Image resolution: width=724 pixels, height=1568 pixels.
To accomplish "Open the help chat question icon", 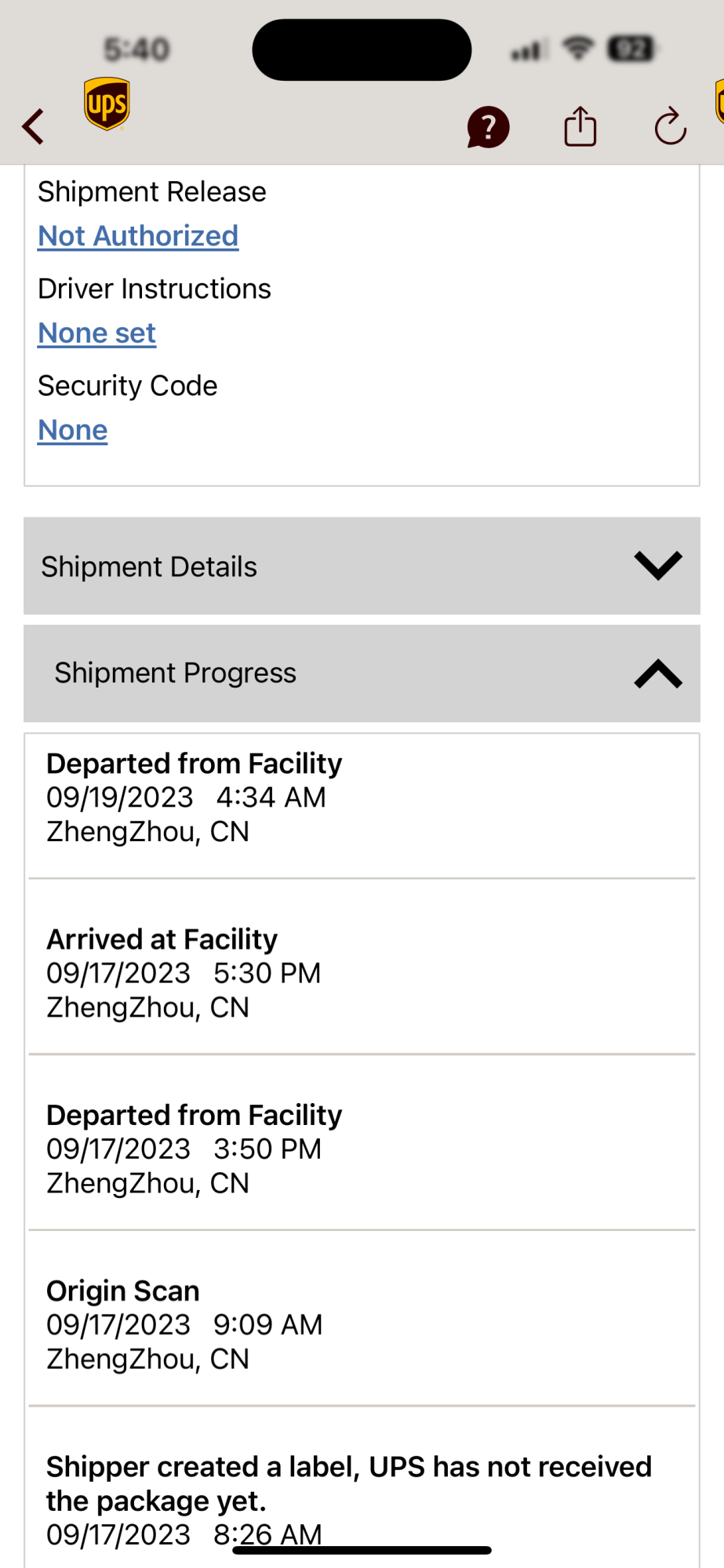I will [x=488, y=127].
